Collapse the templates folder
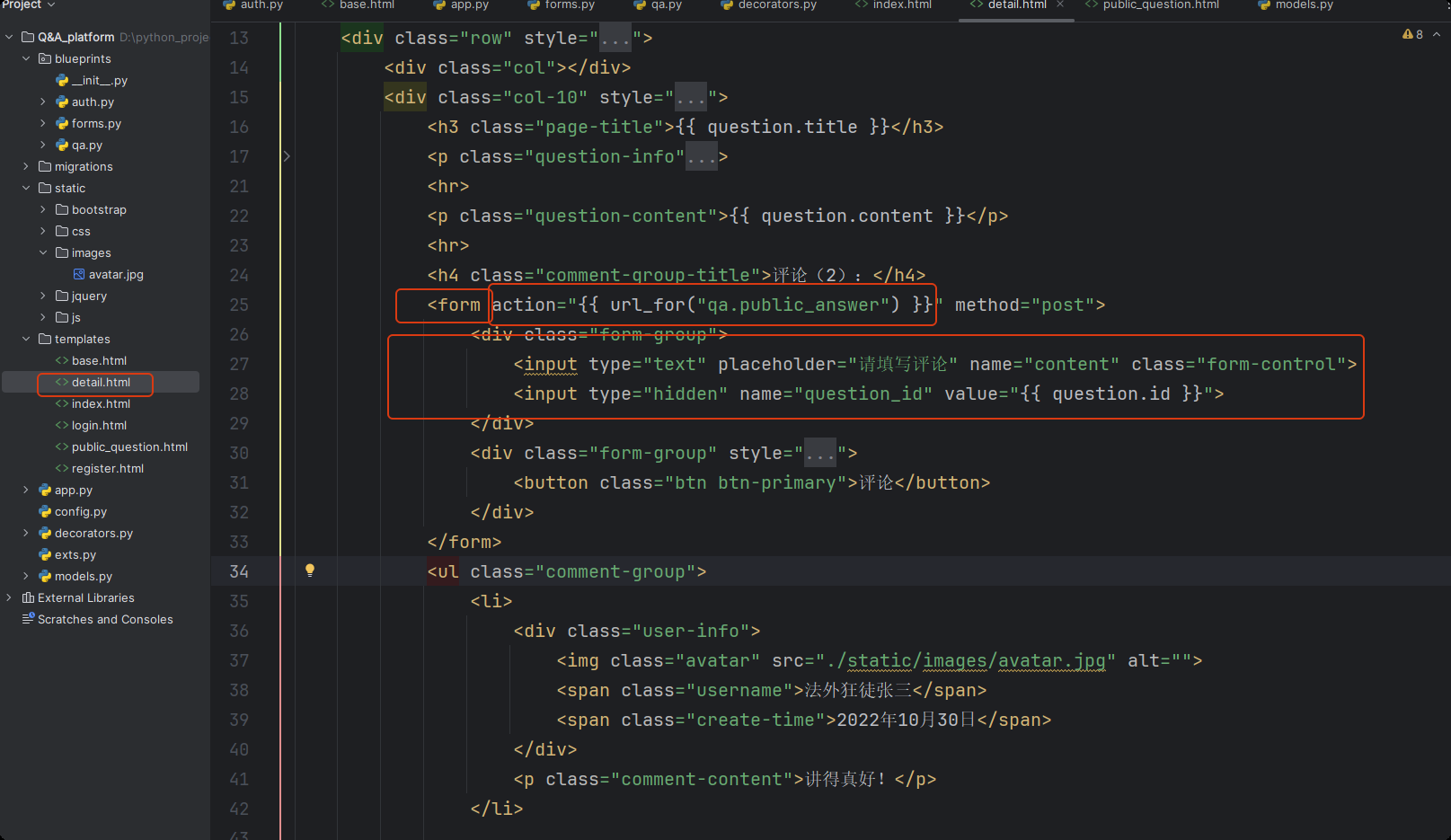Screen dimensions: 1451x840 click(26, 339)
